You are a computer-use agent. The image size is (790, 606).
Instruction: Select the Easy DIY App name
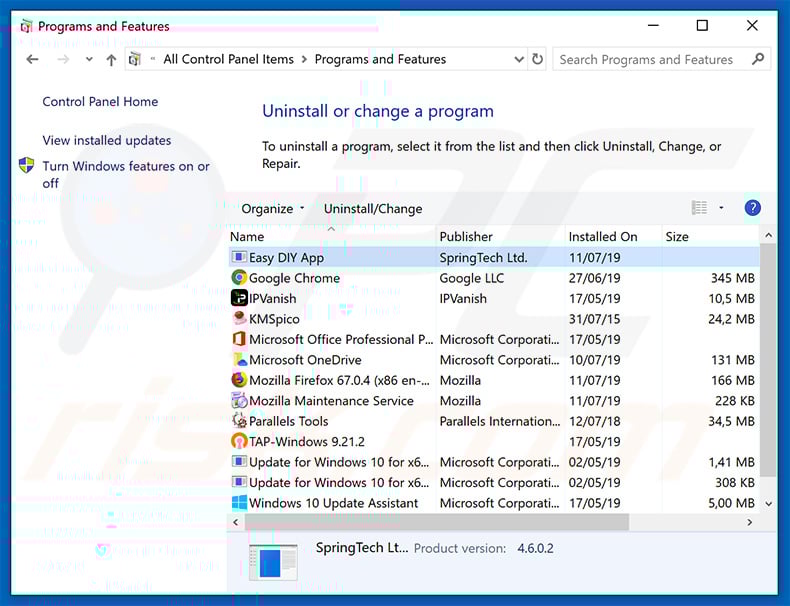pos(286,258)
